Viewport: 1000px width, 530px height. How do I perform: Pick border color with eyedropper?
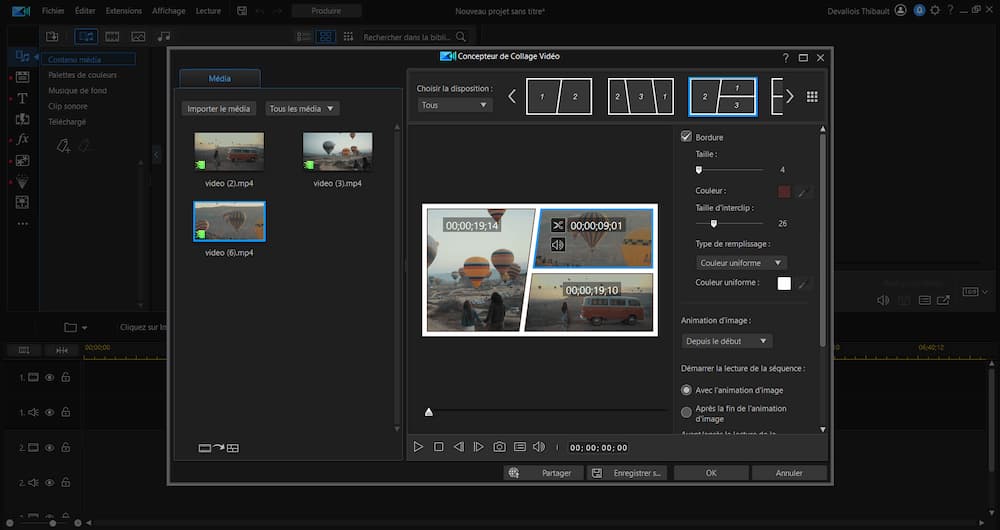pyautogui.click(x=804, y=191)
